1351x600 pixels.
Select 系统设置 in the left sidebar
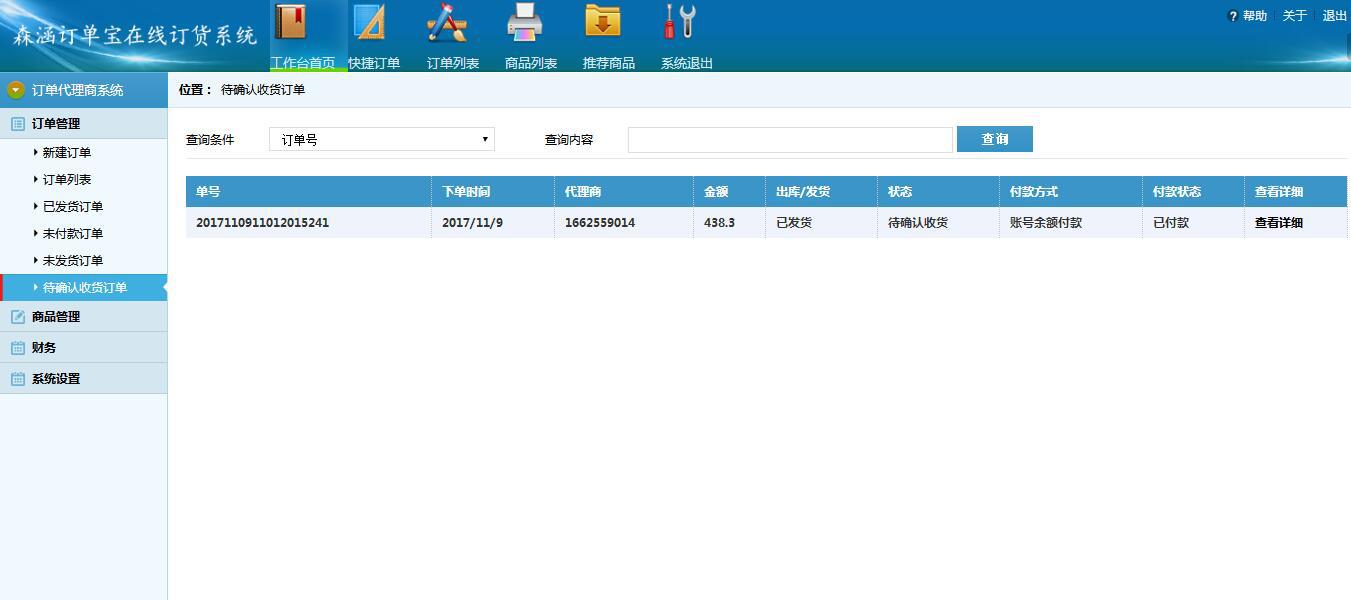click(57, 378)
